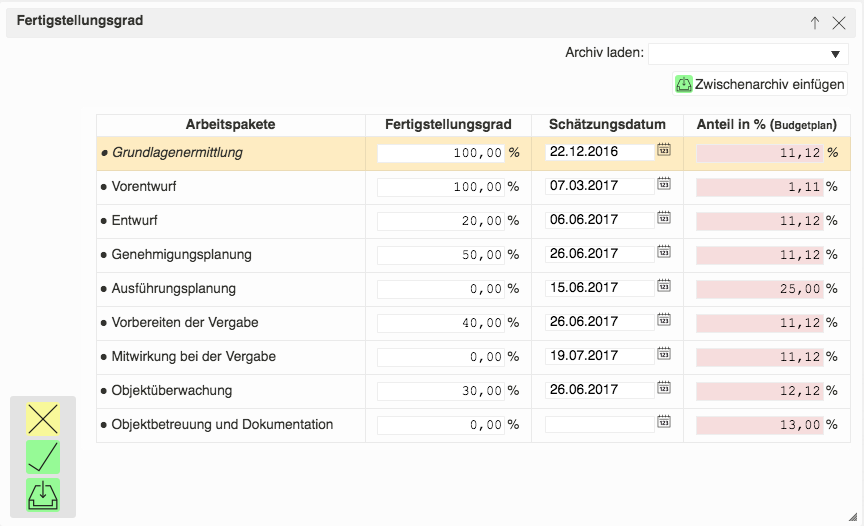Click the yellow cancel X icon
The image size is (864, 526).
point(43,419)
